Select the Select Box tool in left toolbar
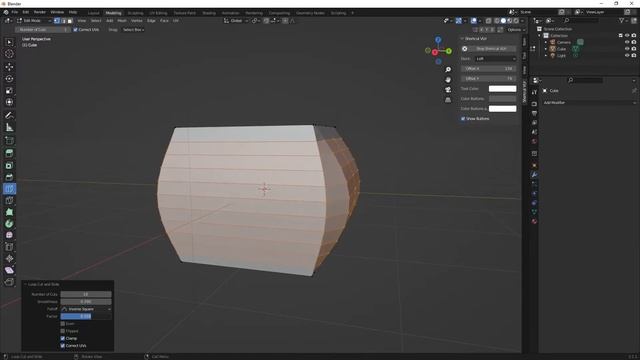 (9, 42)
